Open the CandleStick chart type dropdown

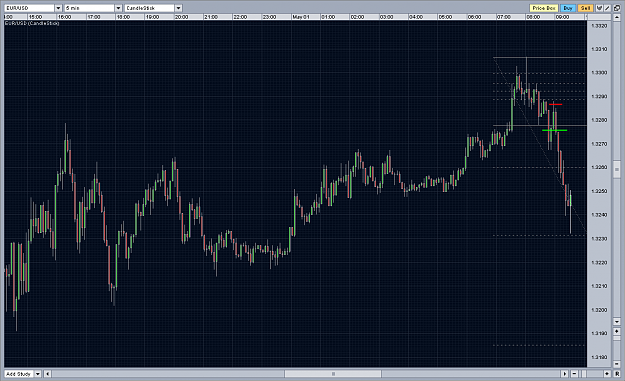pos(179,8)
